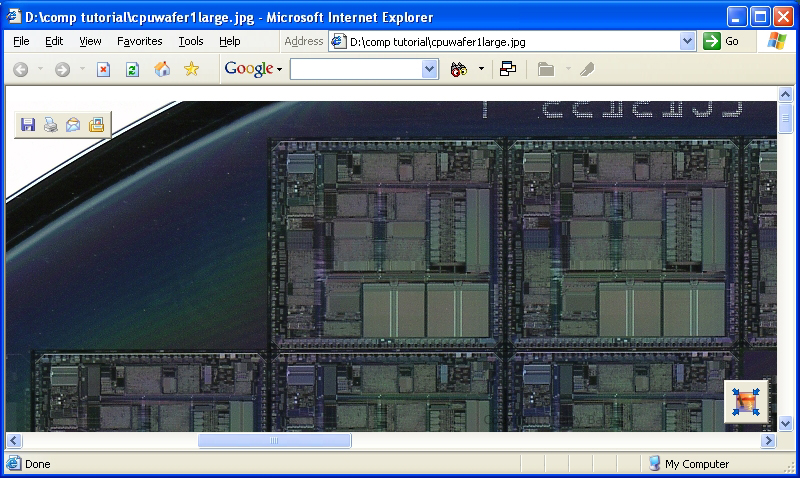Click the green Go button
The height and width of the screenshot is (478, 800).
tap(721, 41)
